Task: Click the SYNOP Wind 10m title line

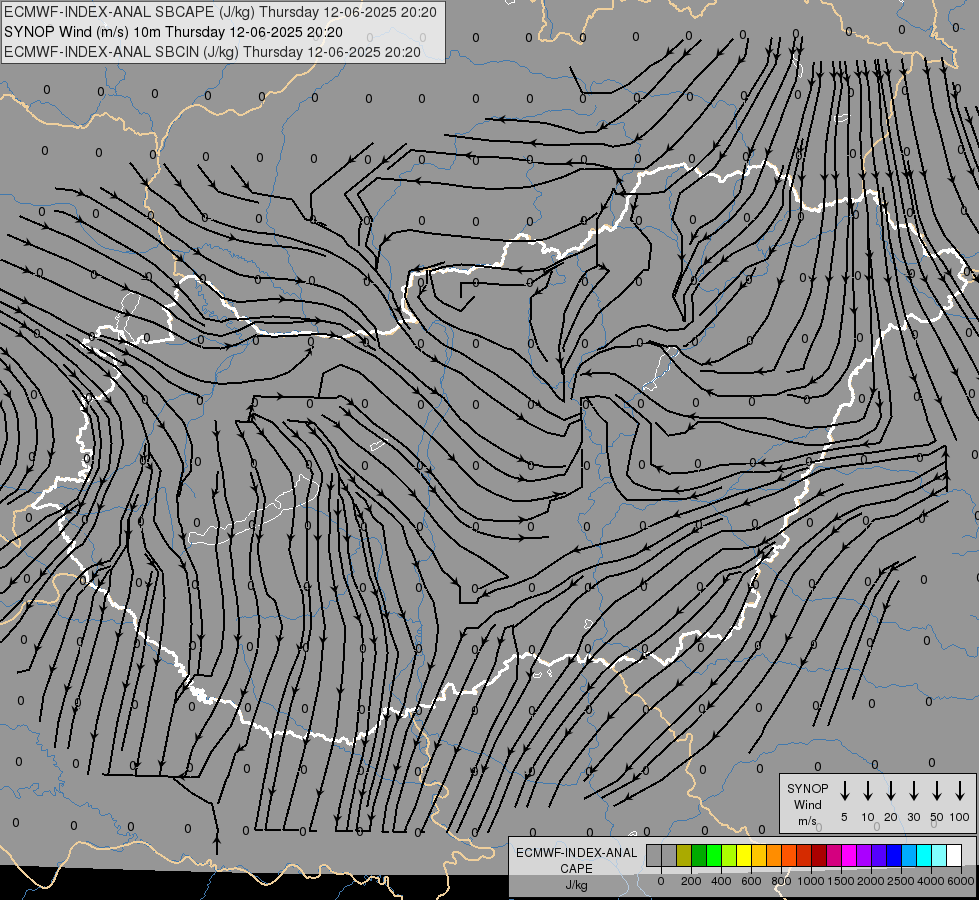Action: [173, 32]
